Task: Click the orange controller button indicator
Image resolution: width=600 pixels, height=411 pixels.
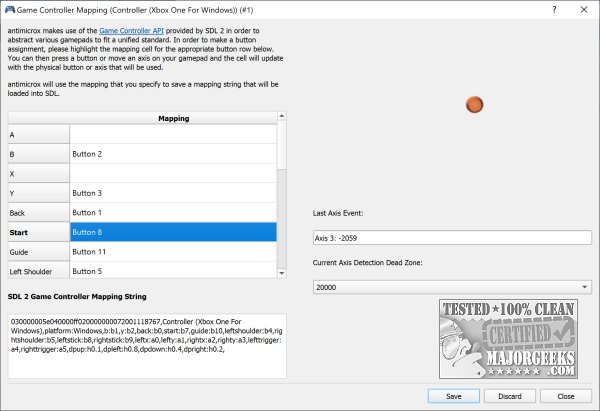Action: tap(474, 104)
